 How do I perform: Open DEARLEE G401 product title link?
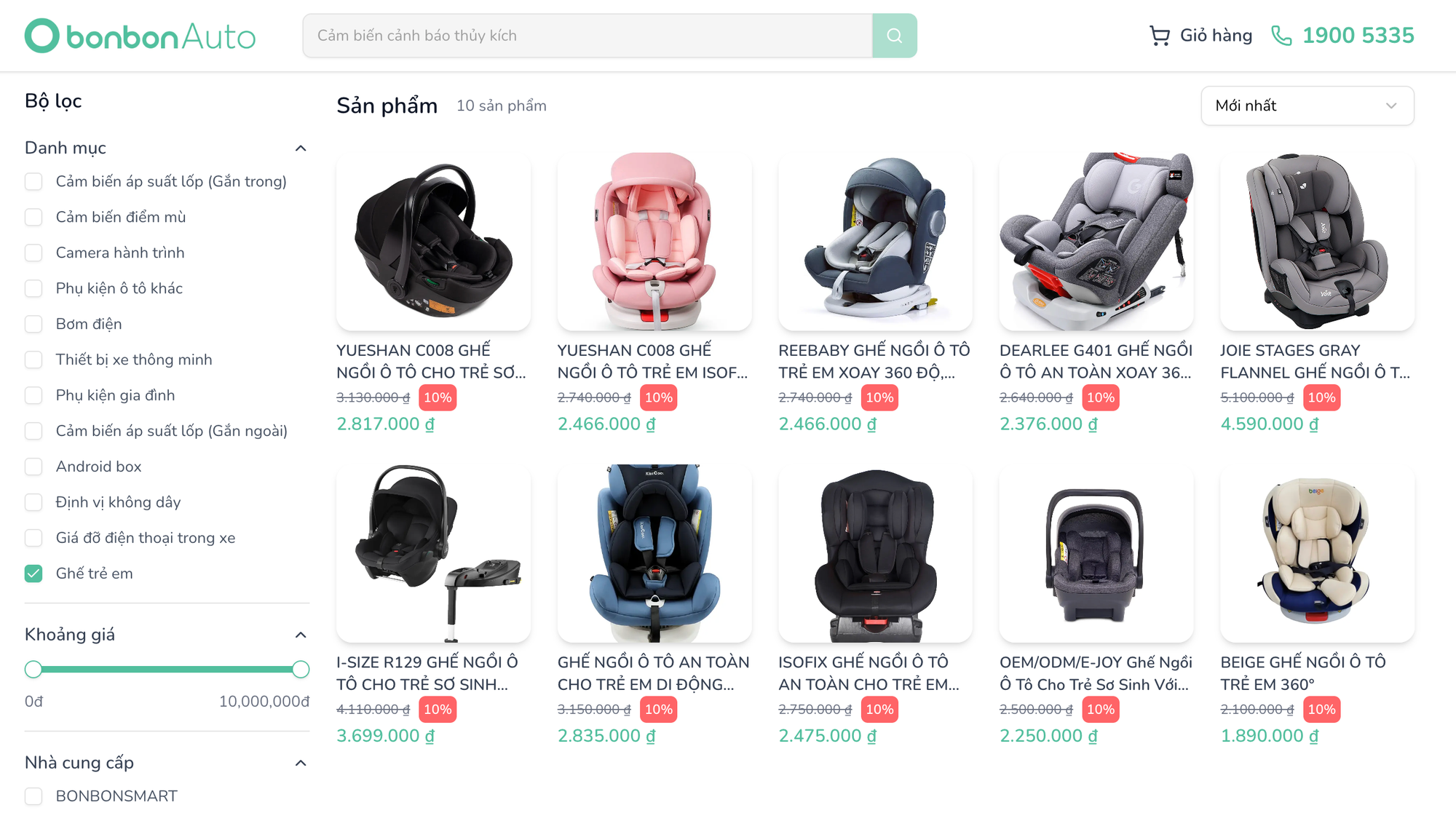pos(1095,361)
